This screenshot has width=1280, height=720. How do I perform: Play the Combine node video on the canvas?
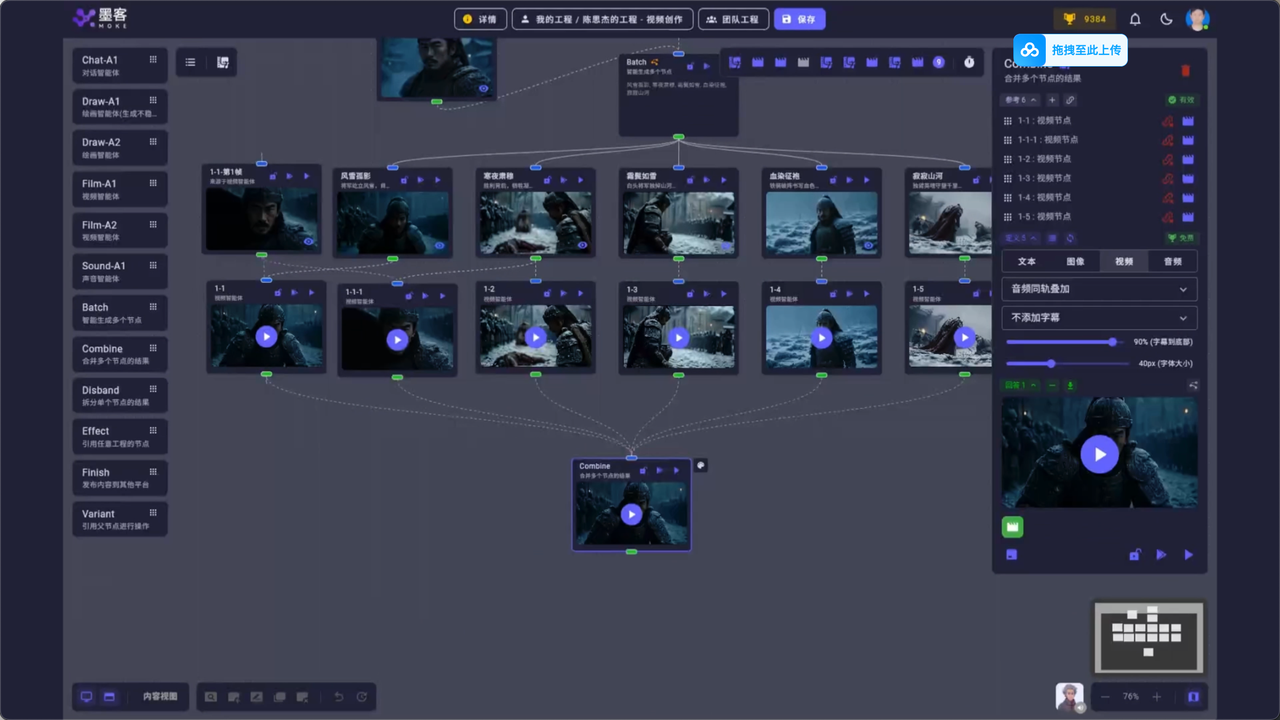coord(631,514)
